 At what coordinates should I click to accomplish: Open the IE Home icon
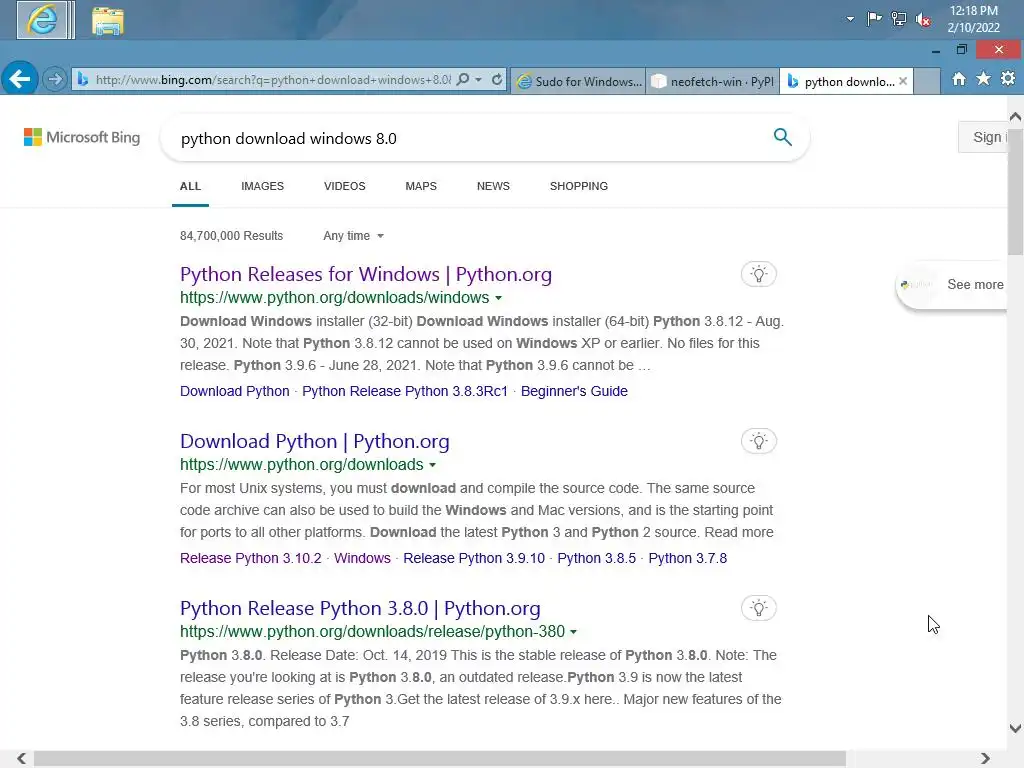coord(959,79)
